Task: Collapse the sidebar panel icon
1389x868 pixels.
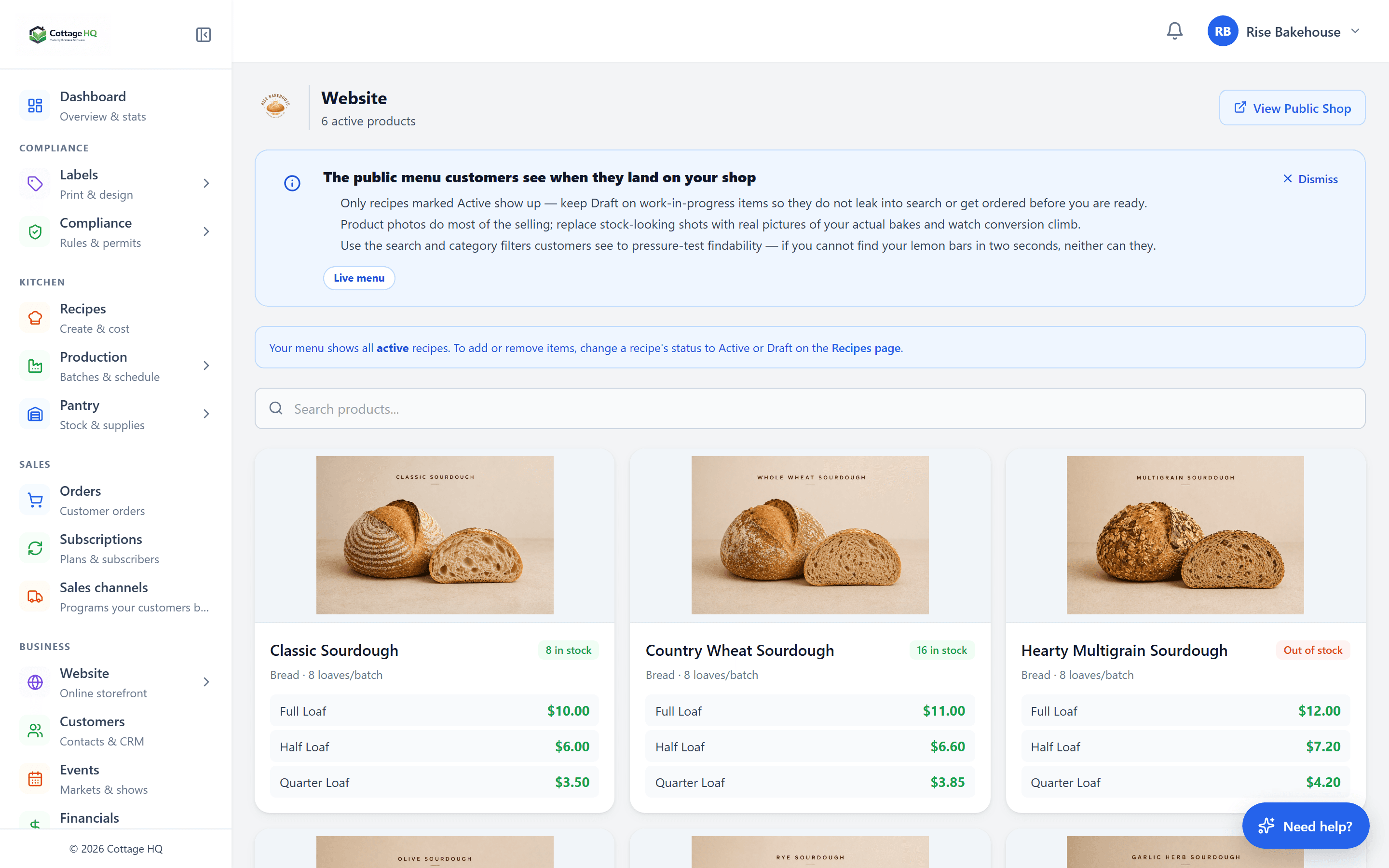Action: coord(203,34)
